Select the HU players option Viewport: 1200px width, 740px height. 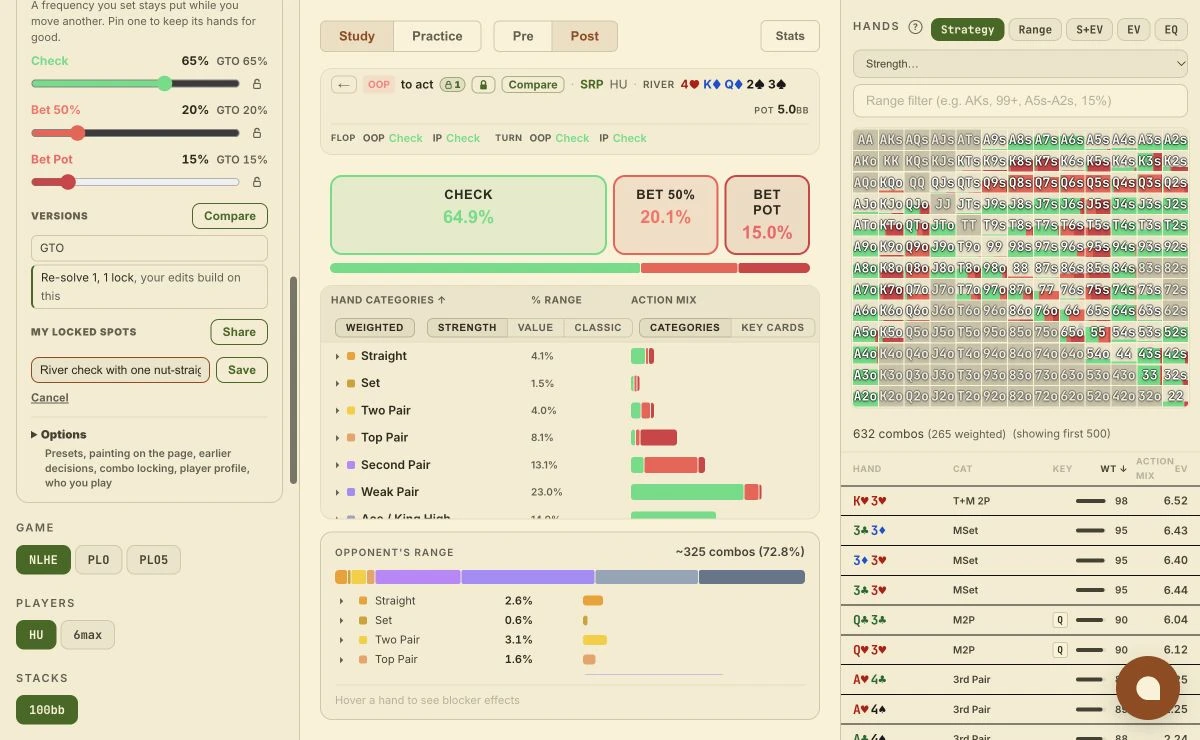36,635
